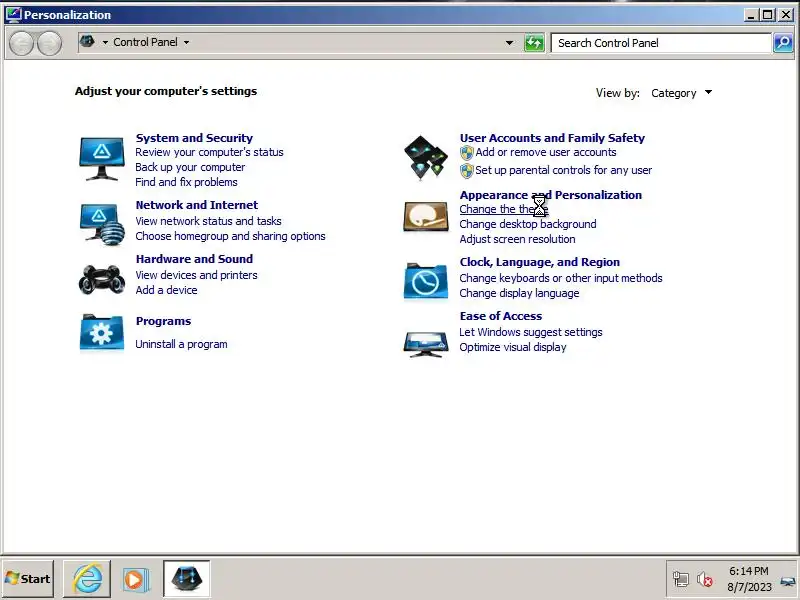The height and width of the screenshot is (600, 800).
Task: Open System and Security heading link
Action: [x=194, y=138]
